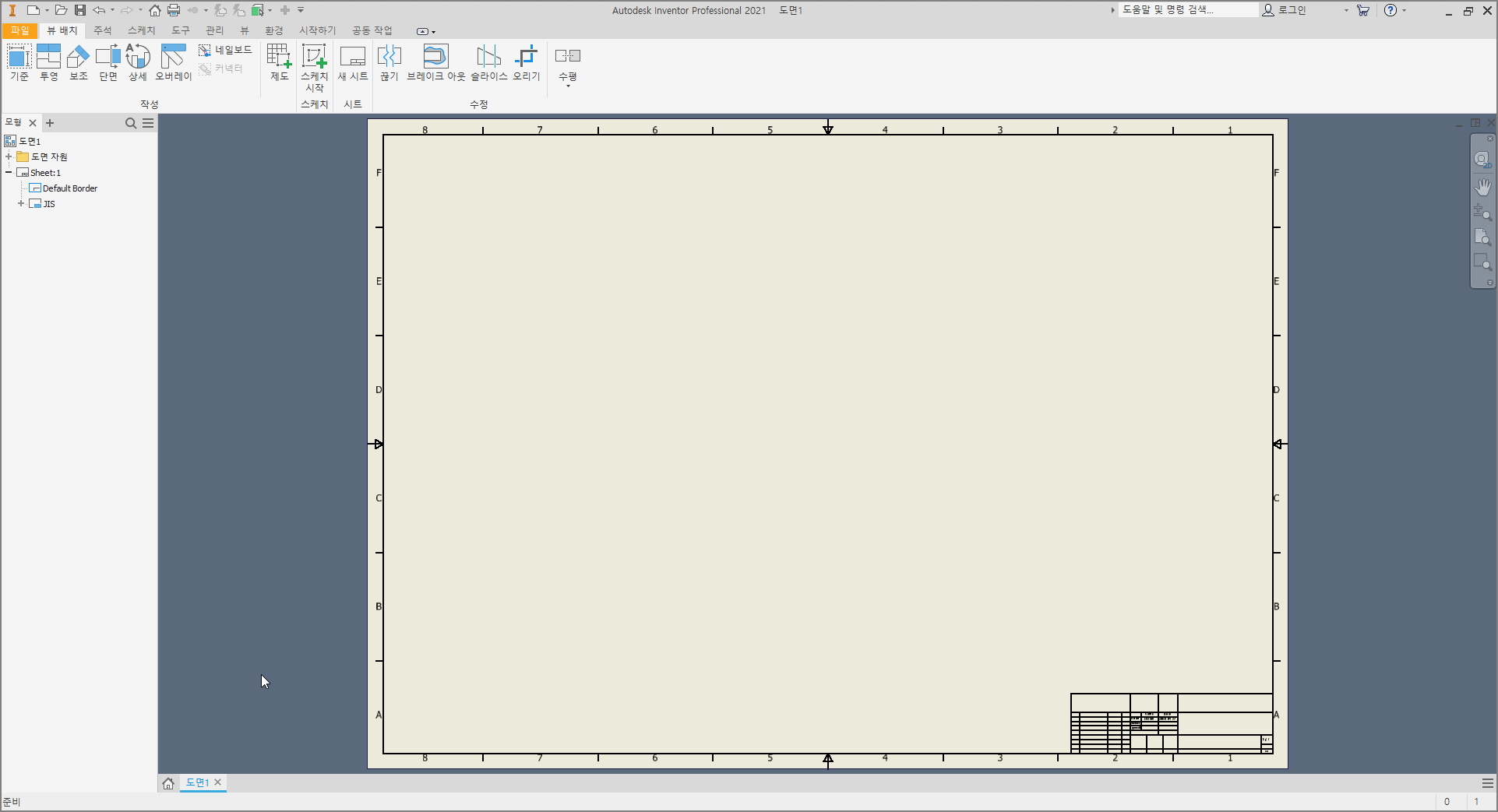Close the 도면1 document tab

218,782
